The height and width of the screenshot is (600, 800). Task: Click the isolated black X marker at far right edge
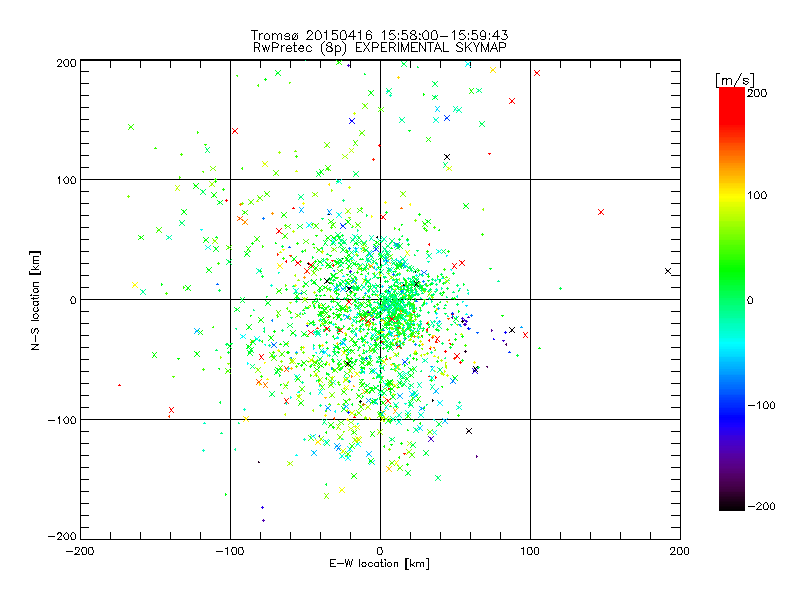click(x=668, y=271)
